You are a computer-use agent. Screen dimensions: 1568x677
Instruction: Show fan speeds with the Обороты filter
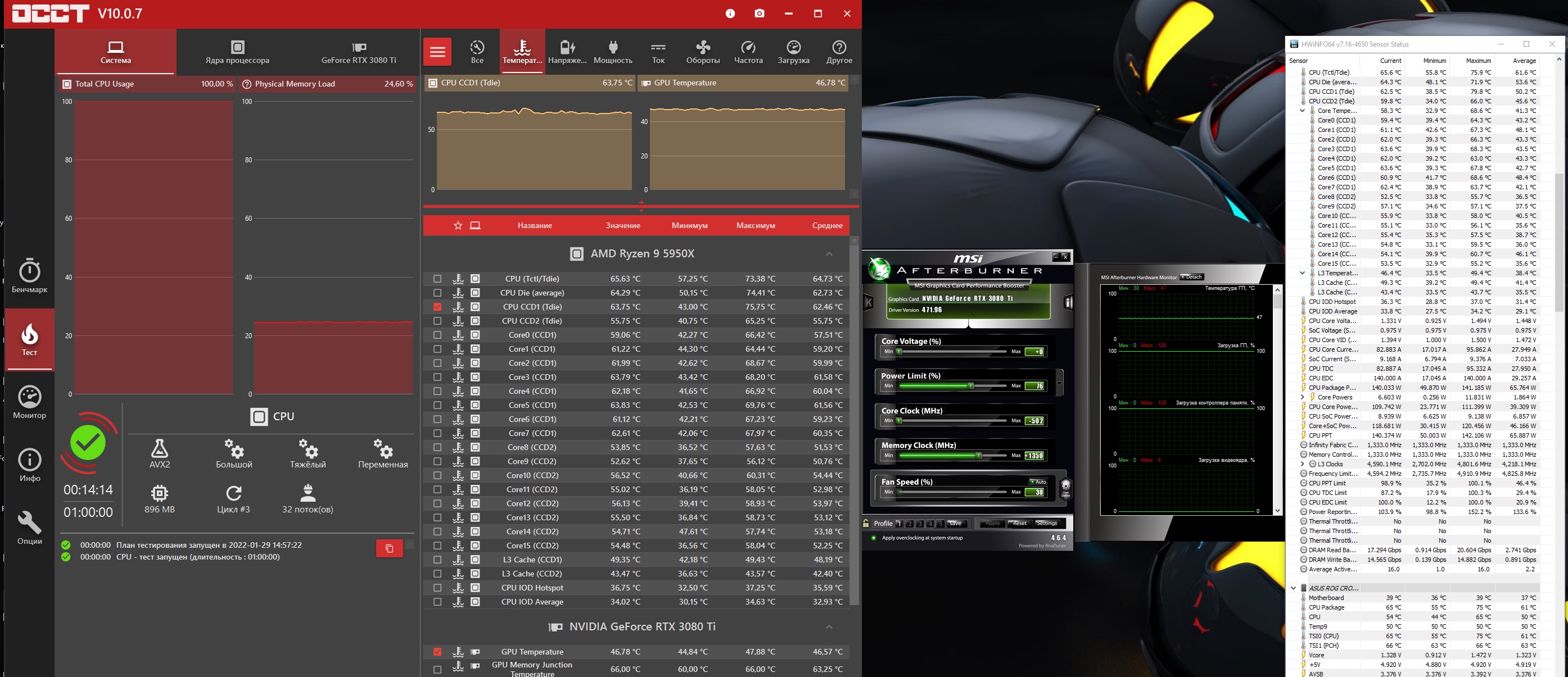click(702, 52)
